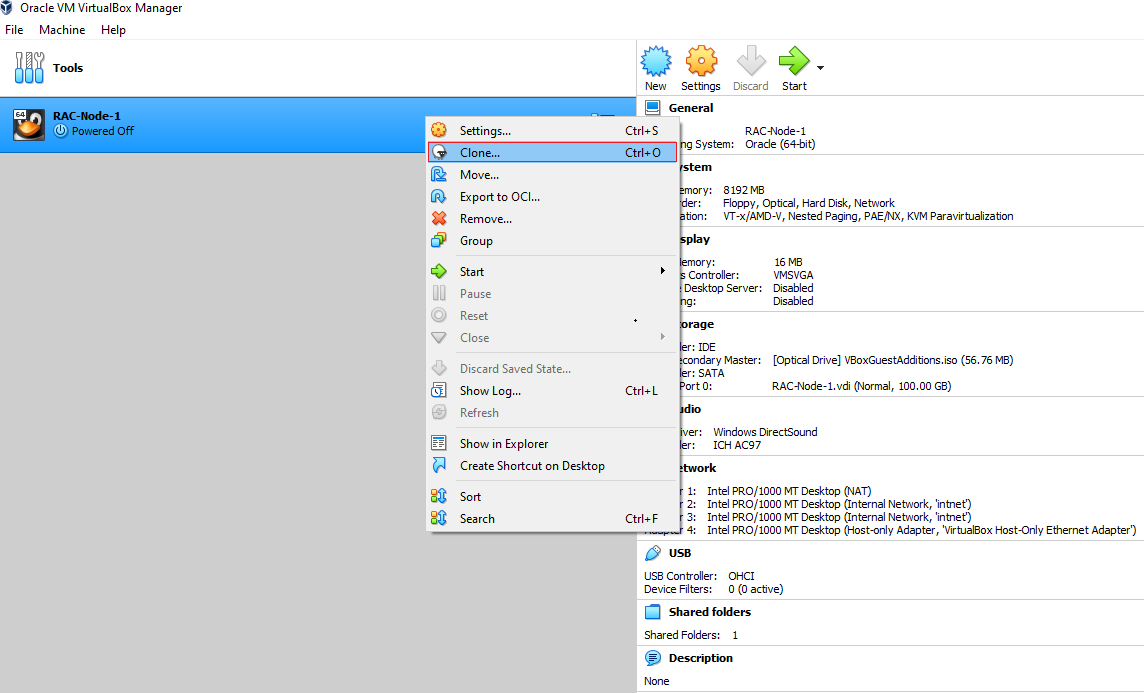Click Reset in the context menu
This screenshot has width=1144, height=693.
pos(552,316)
